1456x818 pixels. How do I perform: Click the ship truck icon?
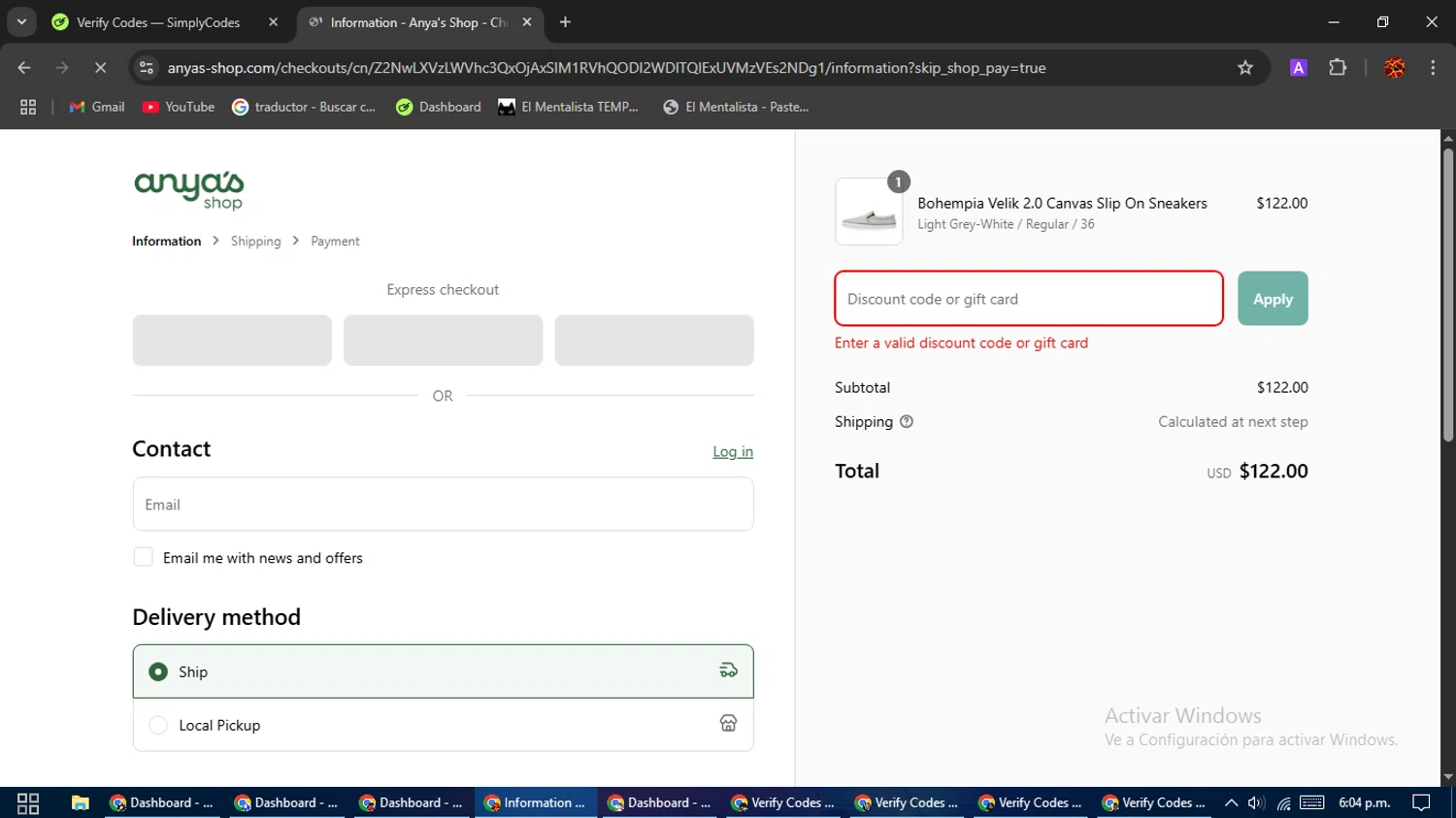coord(728,671)
